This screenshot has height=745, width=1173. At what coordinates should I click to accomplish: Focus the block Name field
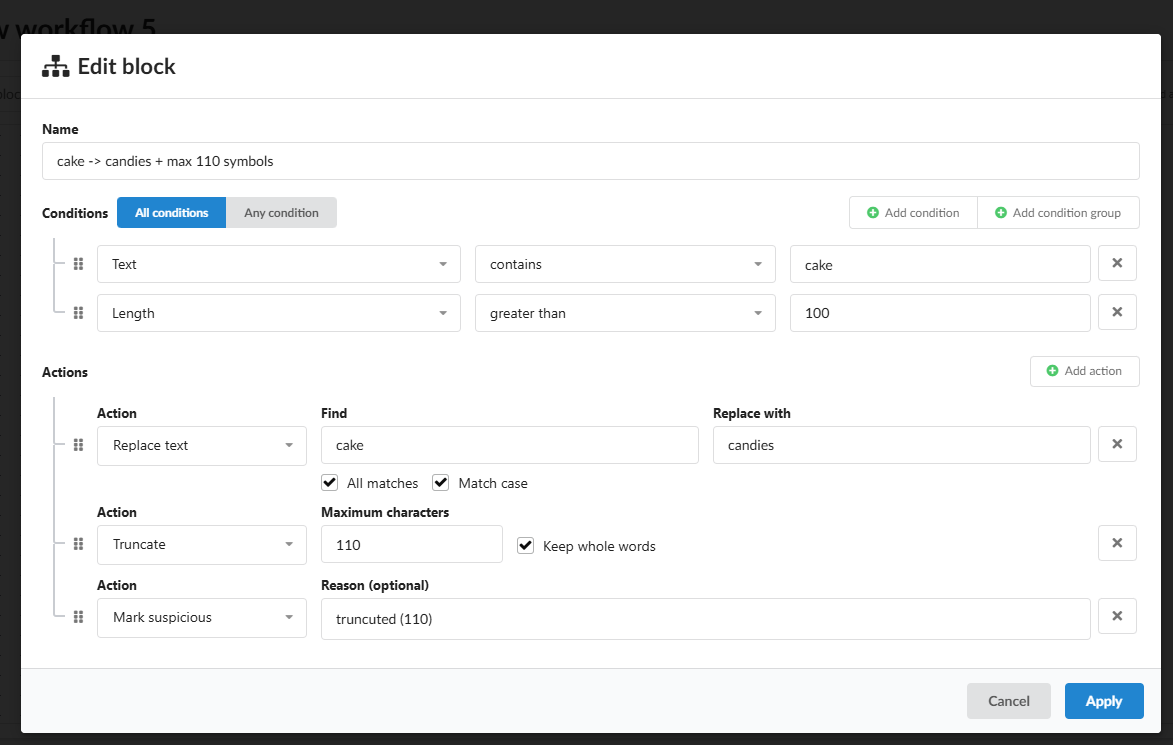(x=591, y=161)
